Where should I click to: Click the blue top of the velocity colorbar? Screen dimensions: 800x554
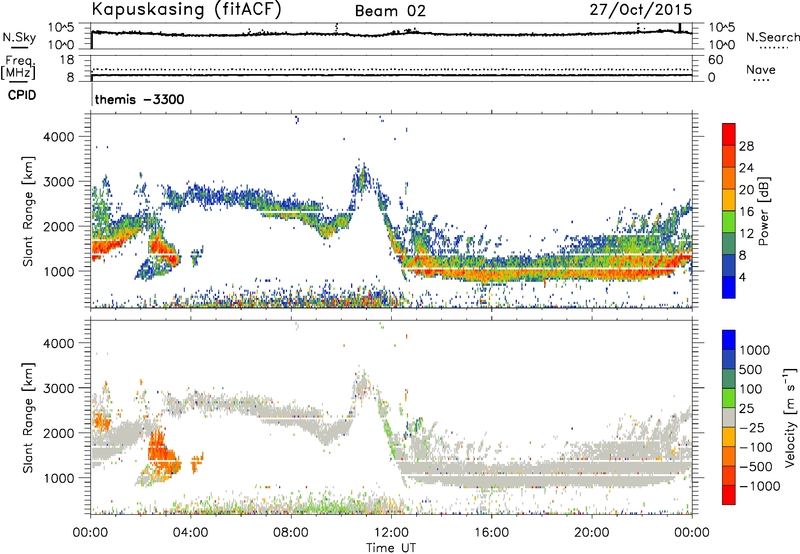pyautogui.click(x=729, y=339)
